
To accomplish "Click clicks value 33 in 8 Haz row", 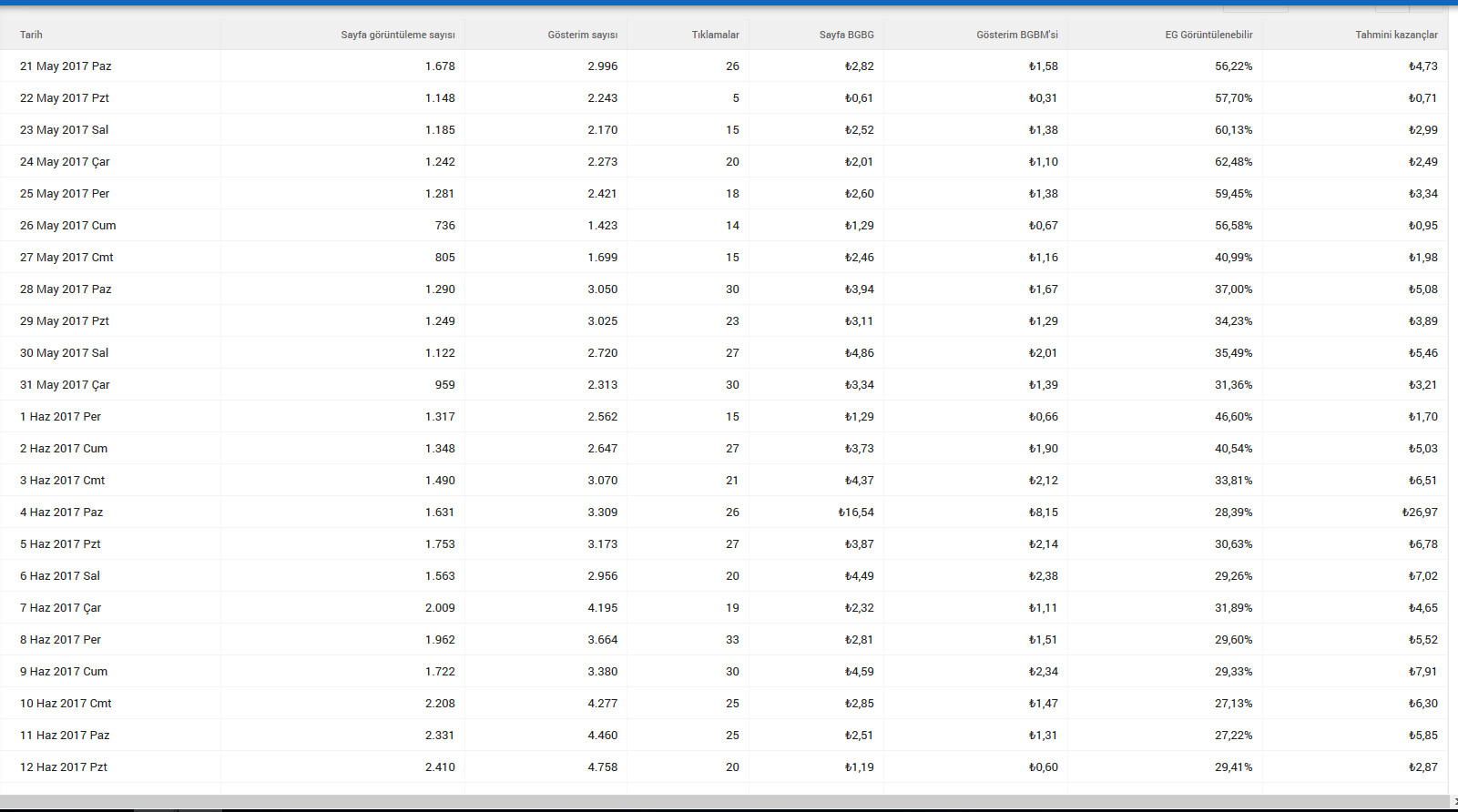I will [x=732, y=640].
